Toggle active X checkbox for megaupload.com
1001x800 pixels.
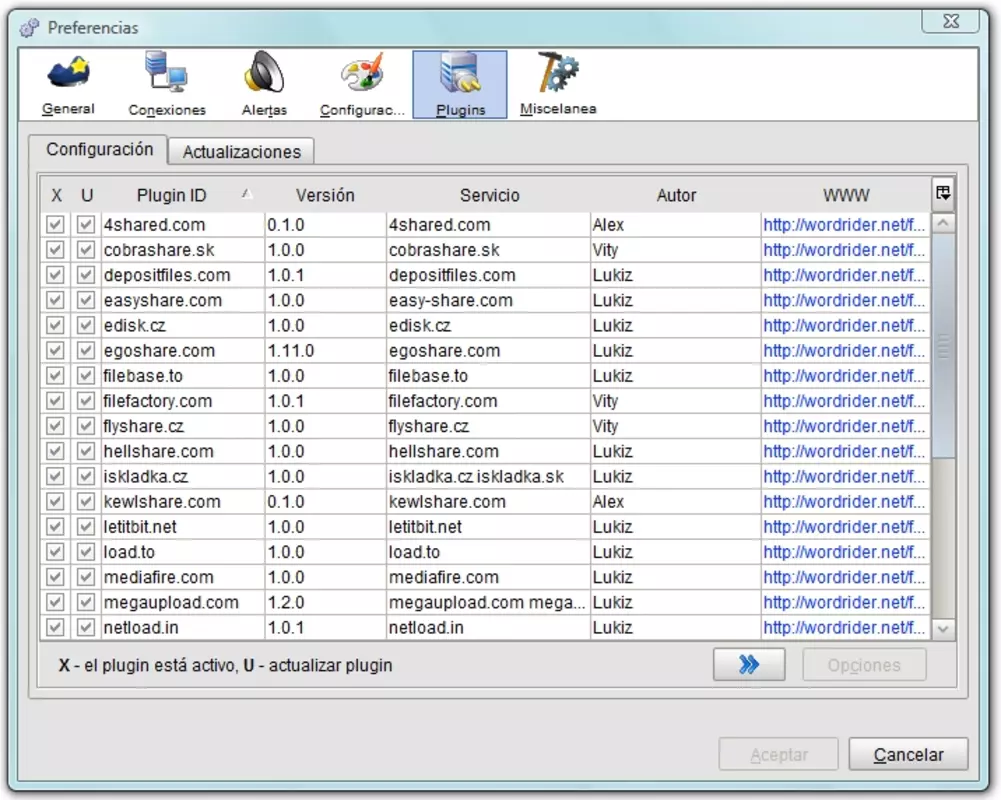click(56, 602)
